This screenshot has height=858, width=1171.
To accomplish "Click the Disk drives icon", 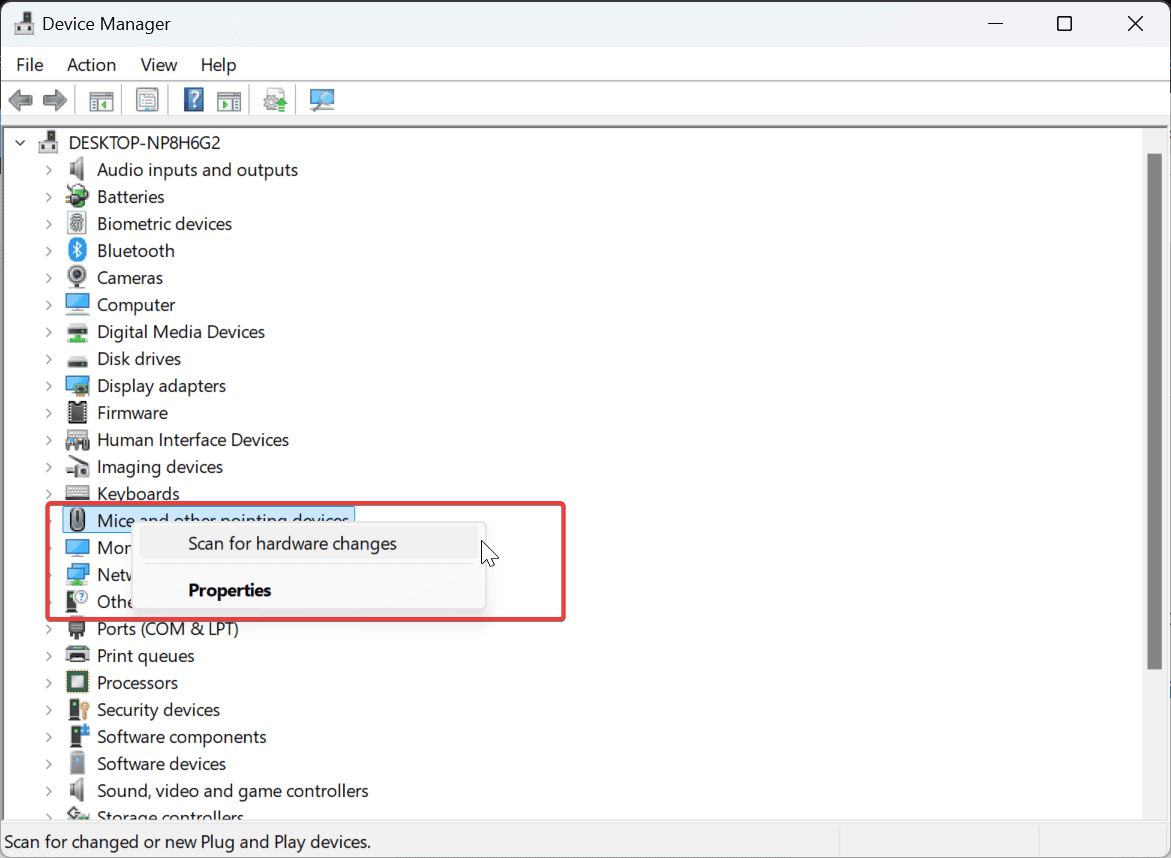I will 77,361.
